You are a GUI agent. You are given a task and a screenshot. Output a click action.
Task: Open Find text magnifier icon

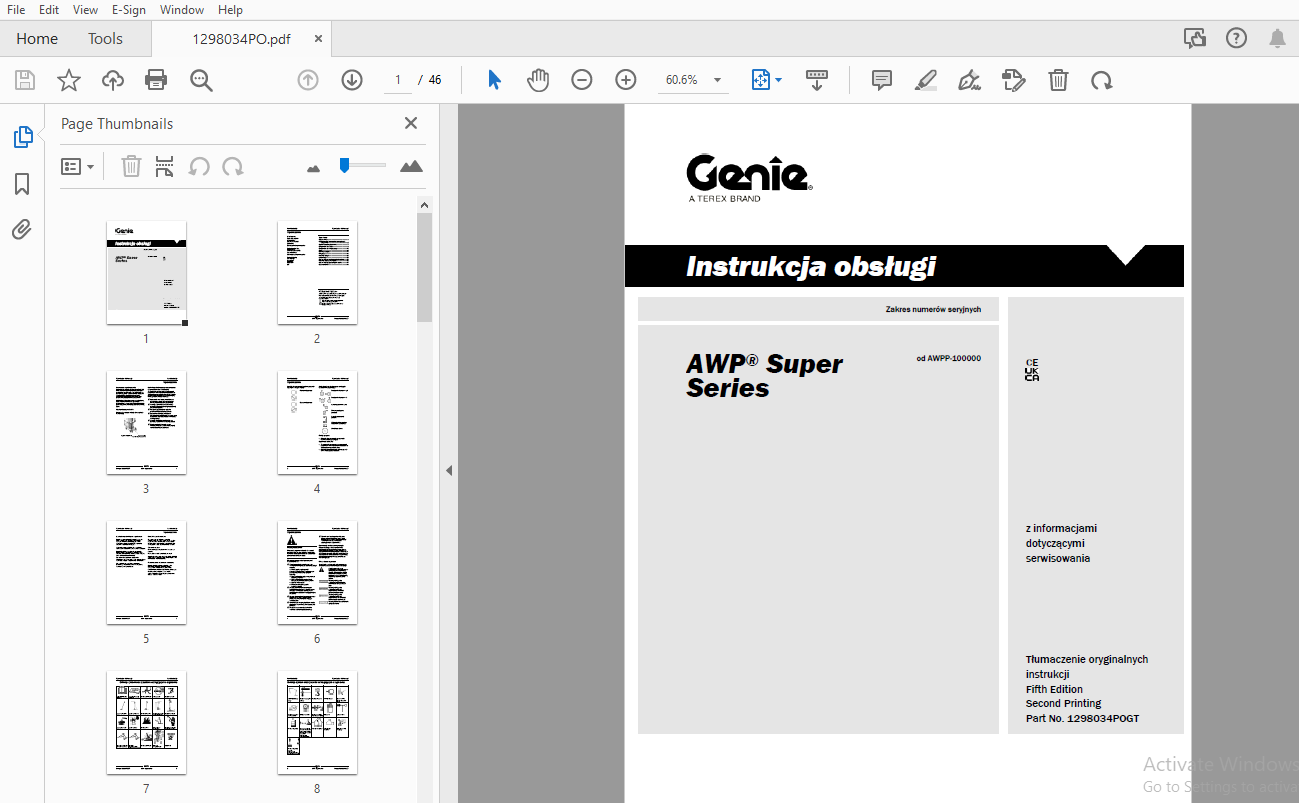[x=201, y=80]
